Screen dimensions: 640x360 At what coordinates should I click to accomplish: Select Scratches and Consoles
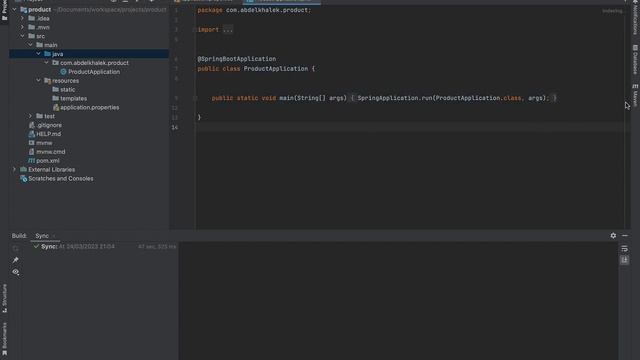tap(60, 178)
